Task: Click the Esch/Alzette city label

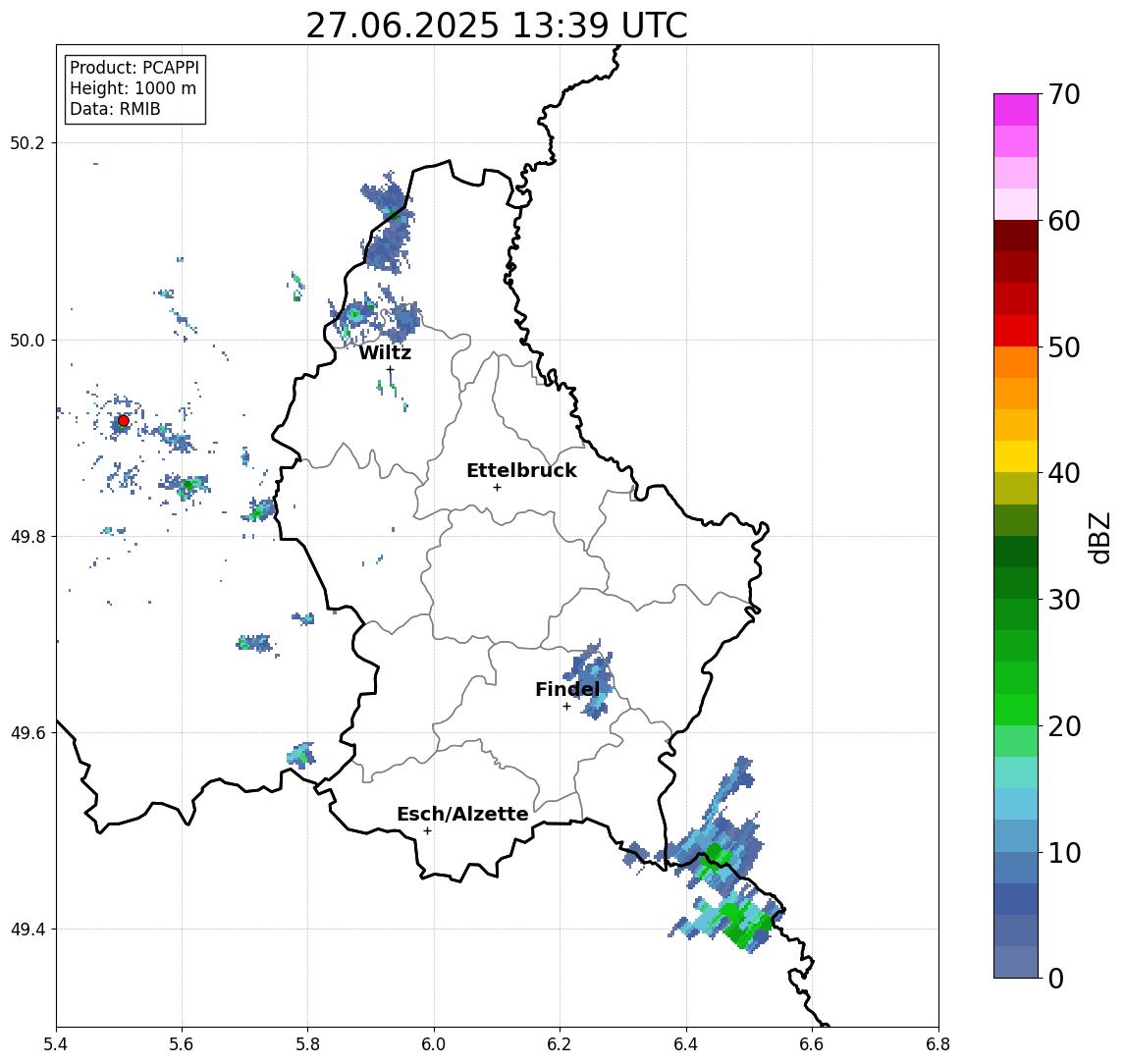Action: point(462,815)
